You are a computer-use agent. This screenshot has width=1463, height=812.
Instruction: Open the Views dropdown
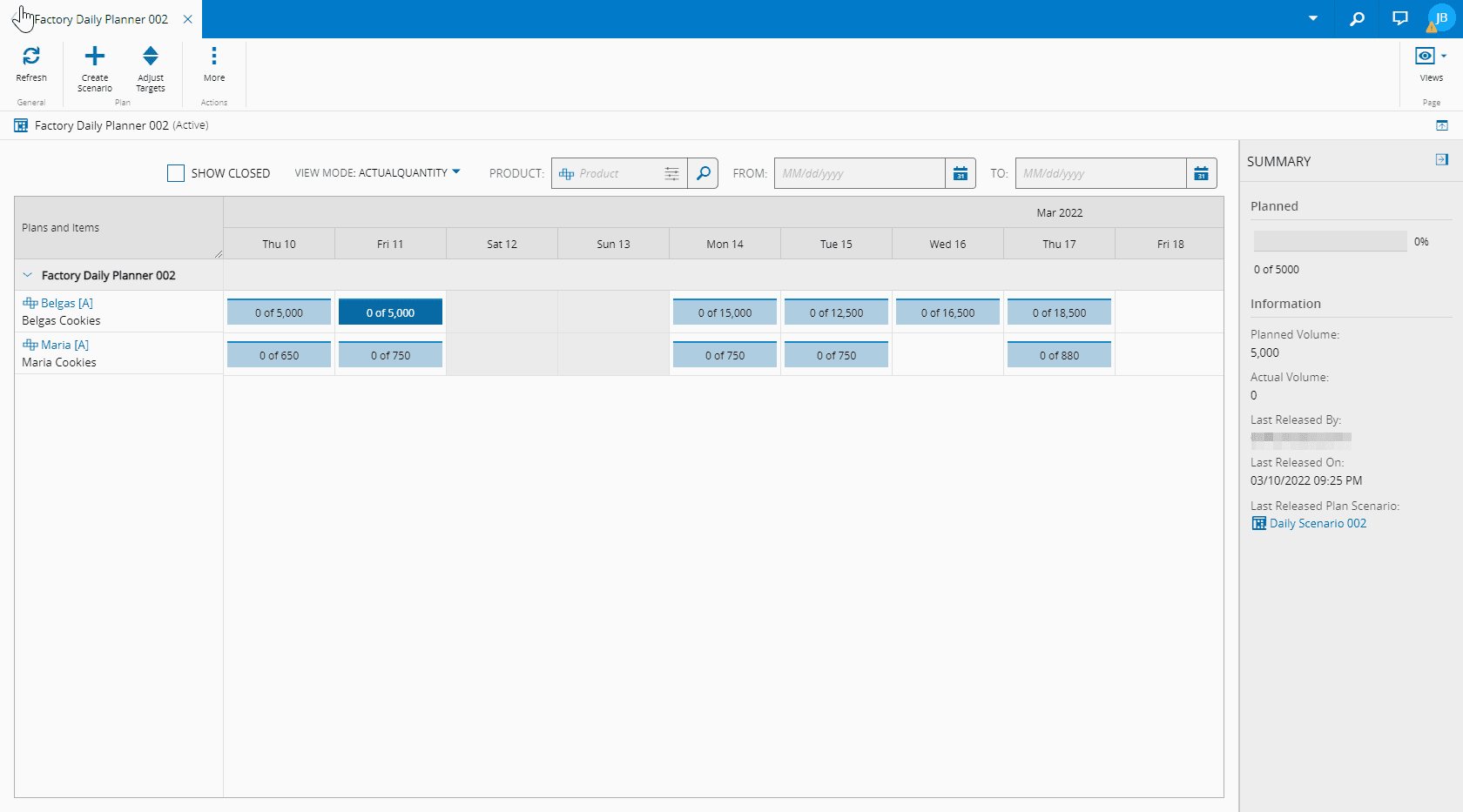[1430, 57]
